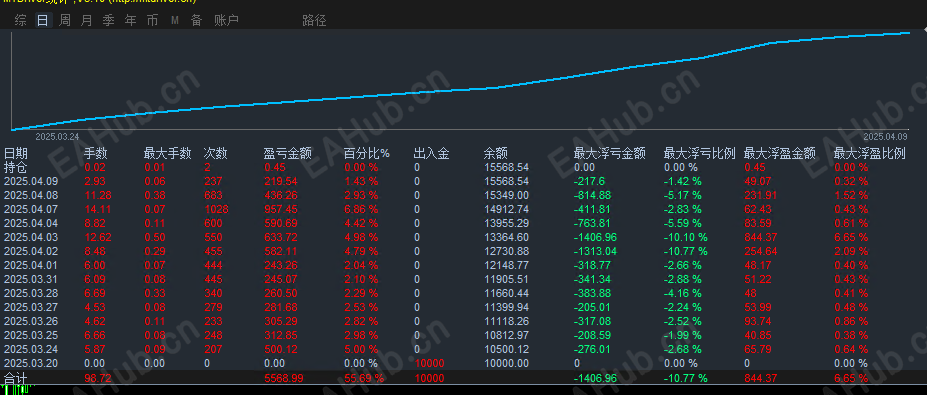Click profit value 957.45
The height and width of the screenshot is (395, 927).
280,209
